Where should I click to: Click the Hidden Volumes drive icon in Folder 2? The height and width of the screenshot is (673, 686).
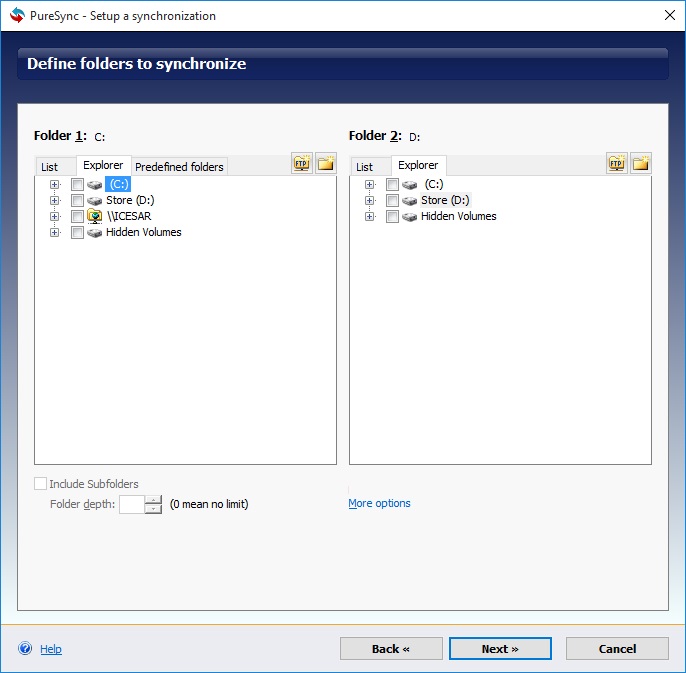(410, 217)
